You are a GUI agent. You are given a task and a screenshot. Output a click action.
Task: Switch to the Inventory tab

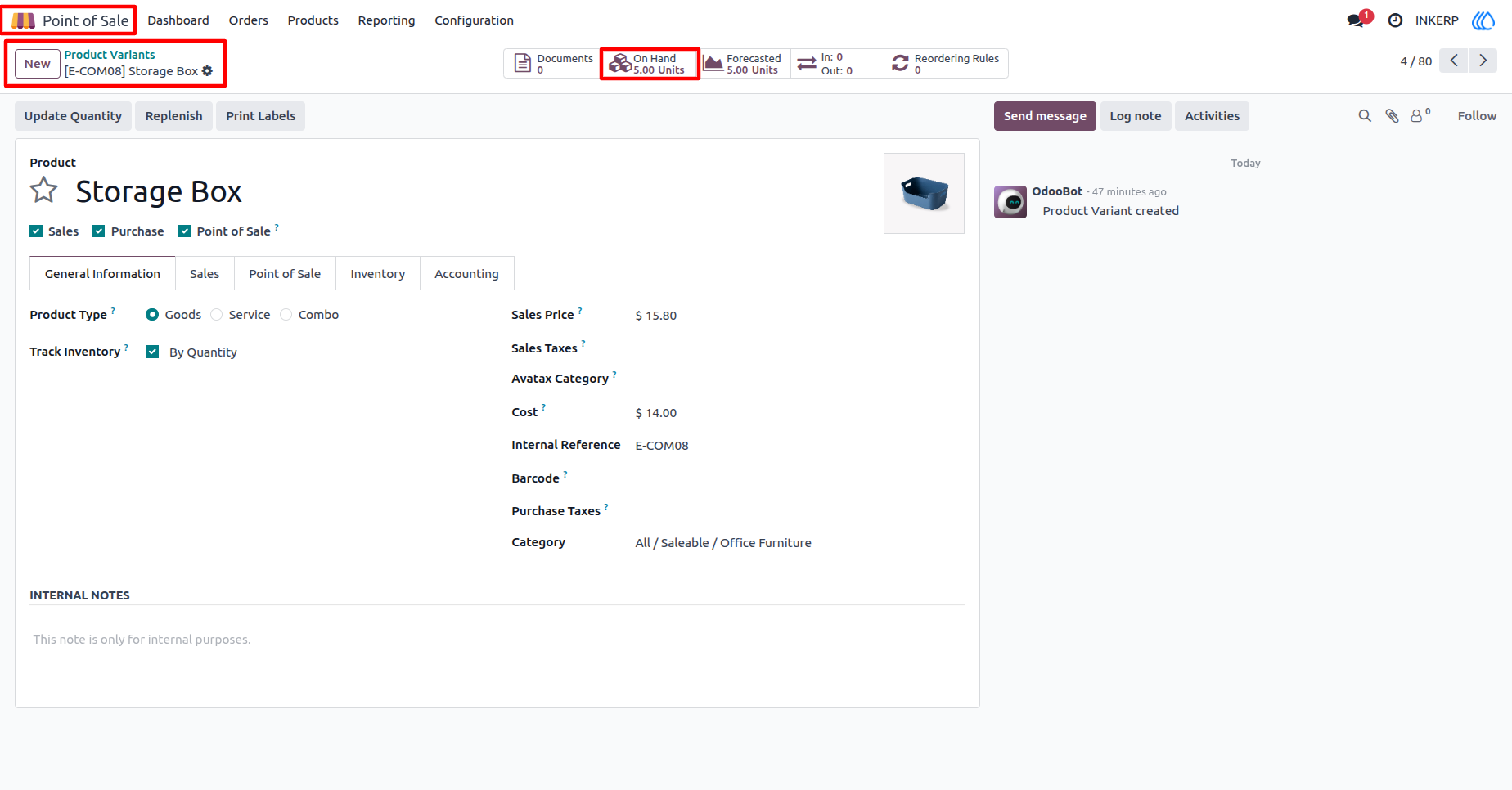378,274
